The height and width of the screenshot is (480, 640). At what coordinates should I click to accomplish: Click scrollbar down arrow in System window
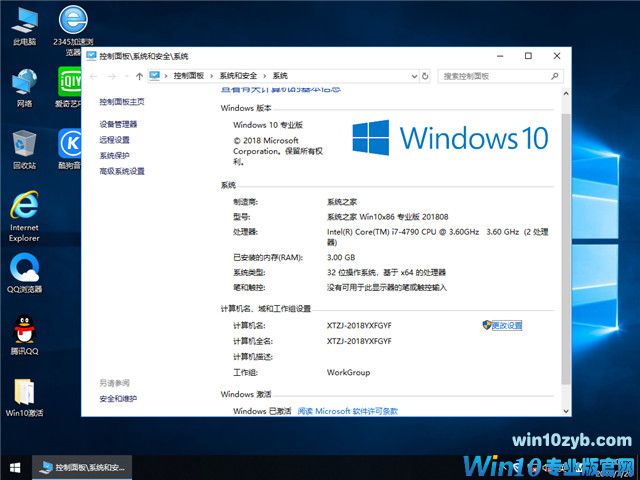pyautogui.click(x=566, y=411)
